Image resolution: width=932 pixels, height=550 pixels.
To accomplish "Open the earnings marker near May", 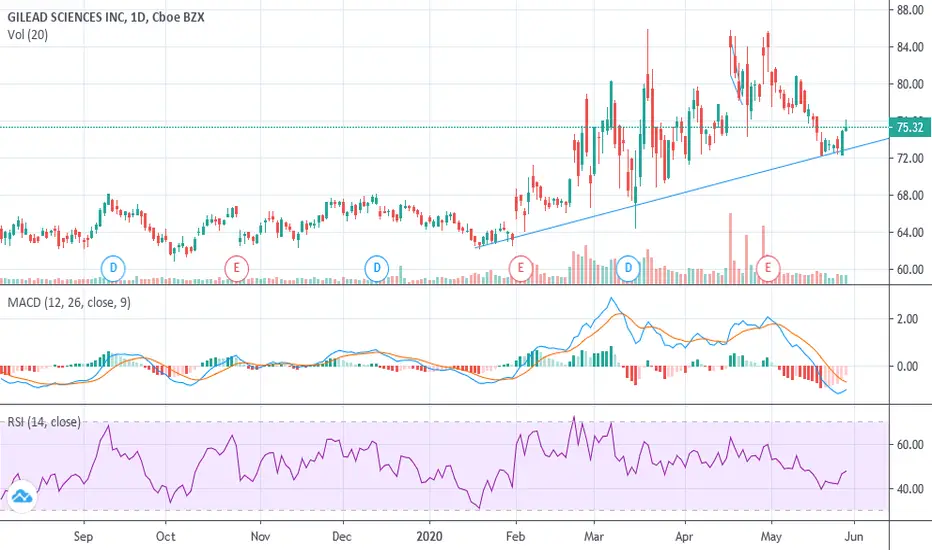I will coord(768,268).
